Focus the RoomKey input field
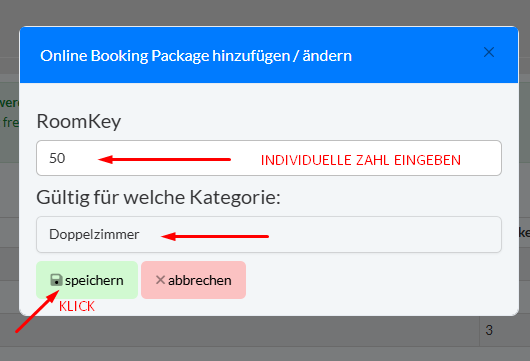The image size is (530, 361). pos(269,158)
